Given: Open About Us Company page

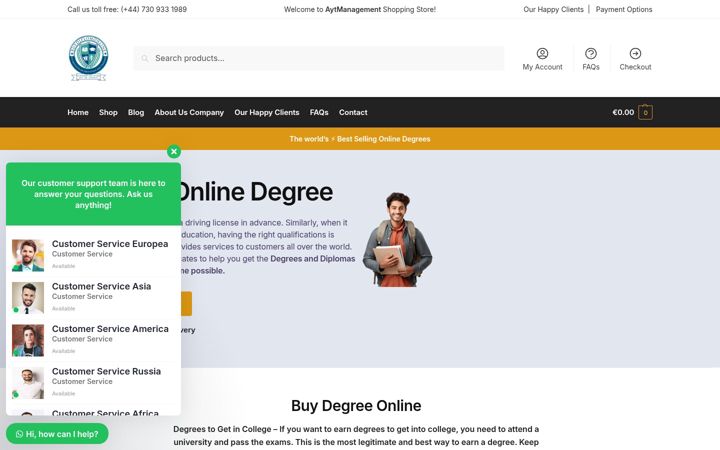Looking at the screenshot, I should click(189, 112).
